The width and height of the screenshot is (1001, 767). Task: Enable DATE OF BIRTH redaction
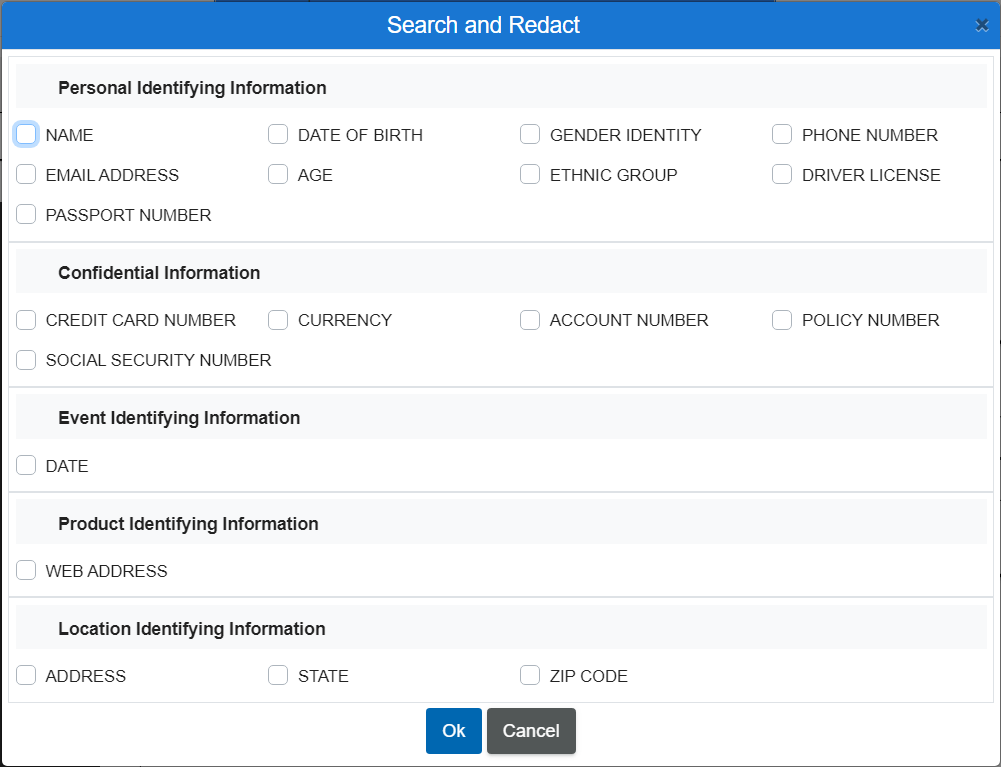(x=278, y=135)
